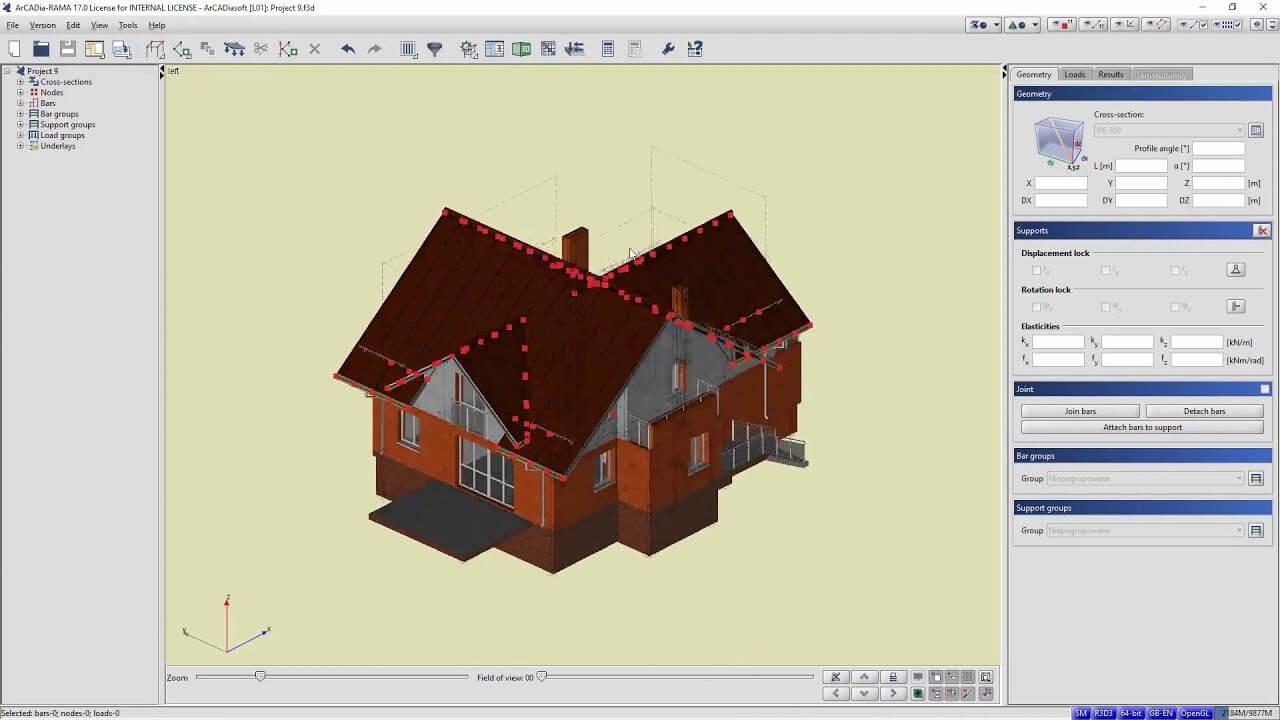The image size is (1280, 720).
Task: Toggle third Rotation lock checkbox
Action: tap(1175, 306)
